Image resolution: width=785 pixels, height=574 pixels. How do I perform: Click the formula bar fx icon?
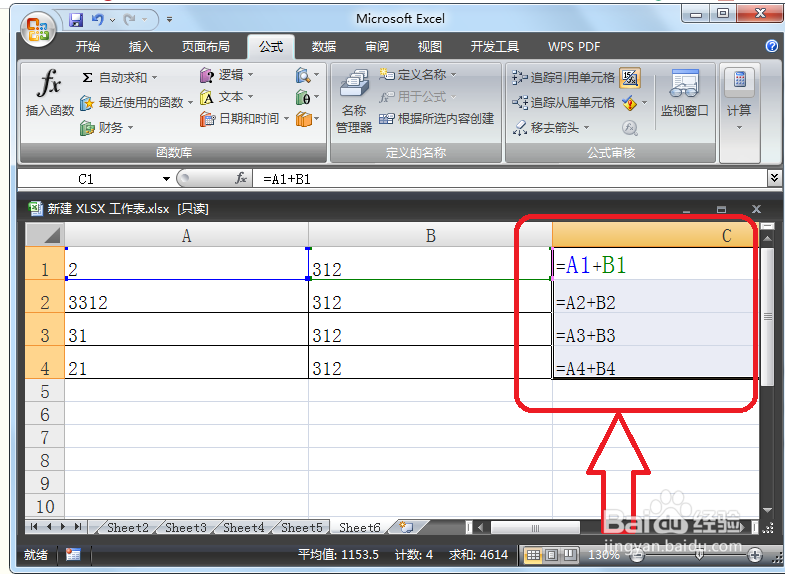click(x=241, y=179)
